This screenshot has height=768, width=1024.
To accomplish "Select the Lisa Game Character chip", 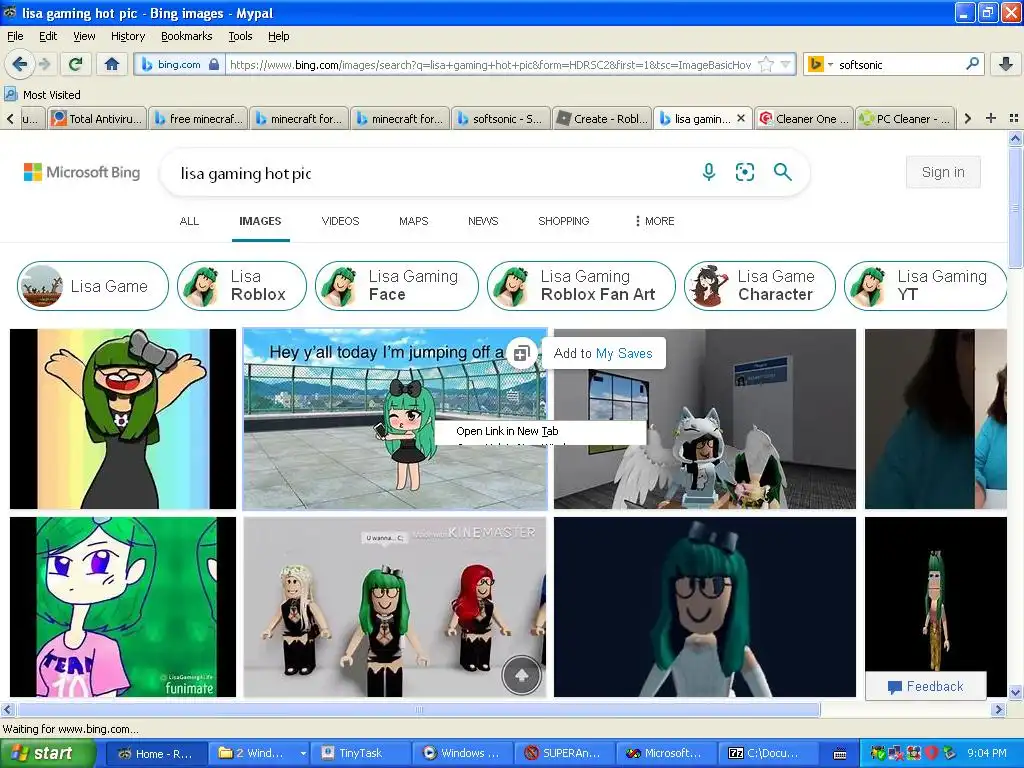I will pos(760,286).
